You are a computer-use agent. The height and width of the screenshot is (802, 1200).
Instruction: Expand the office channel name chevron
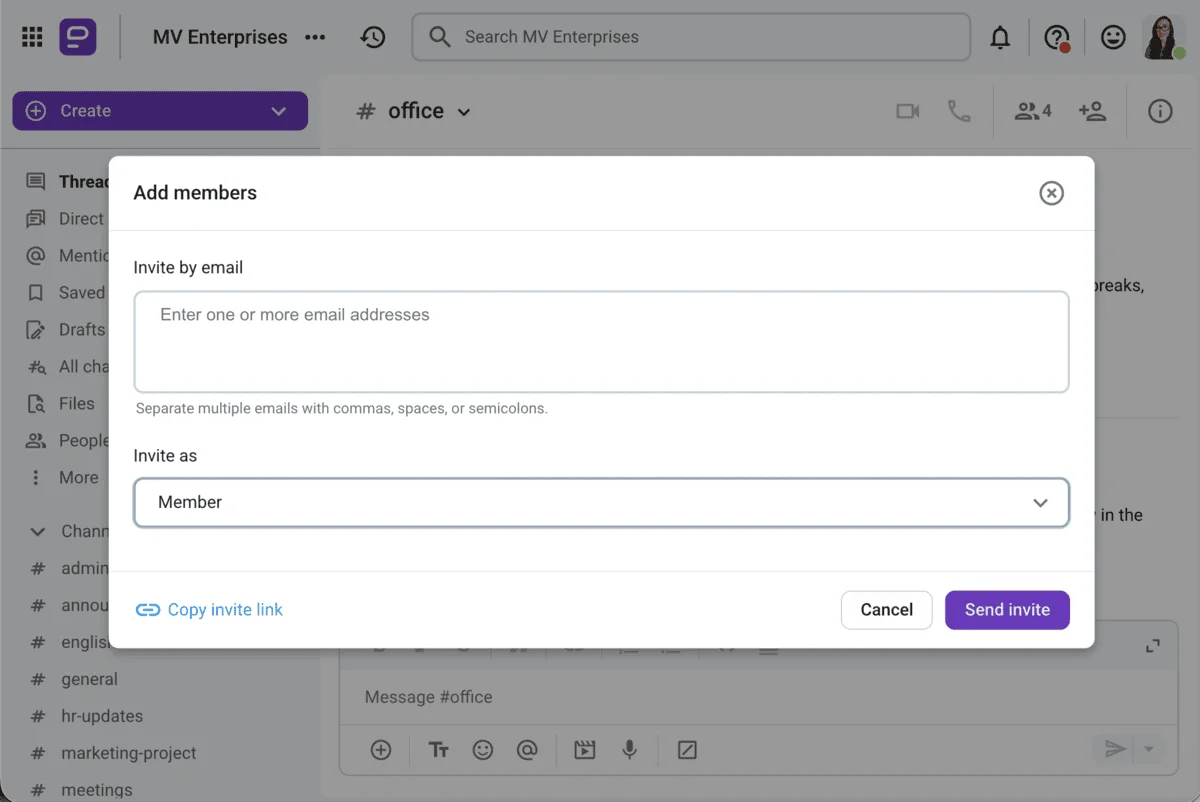click(x=464, y=112)
